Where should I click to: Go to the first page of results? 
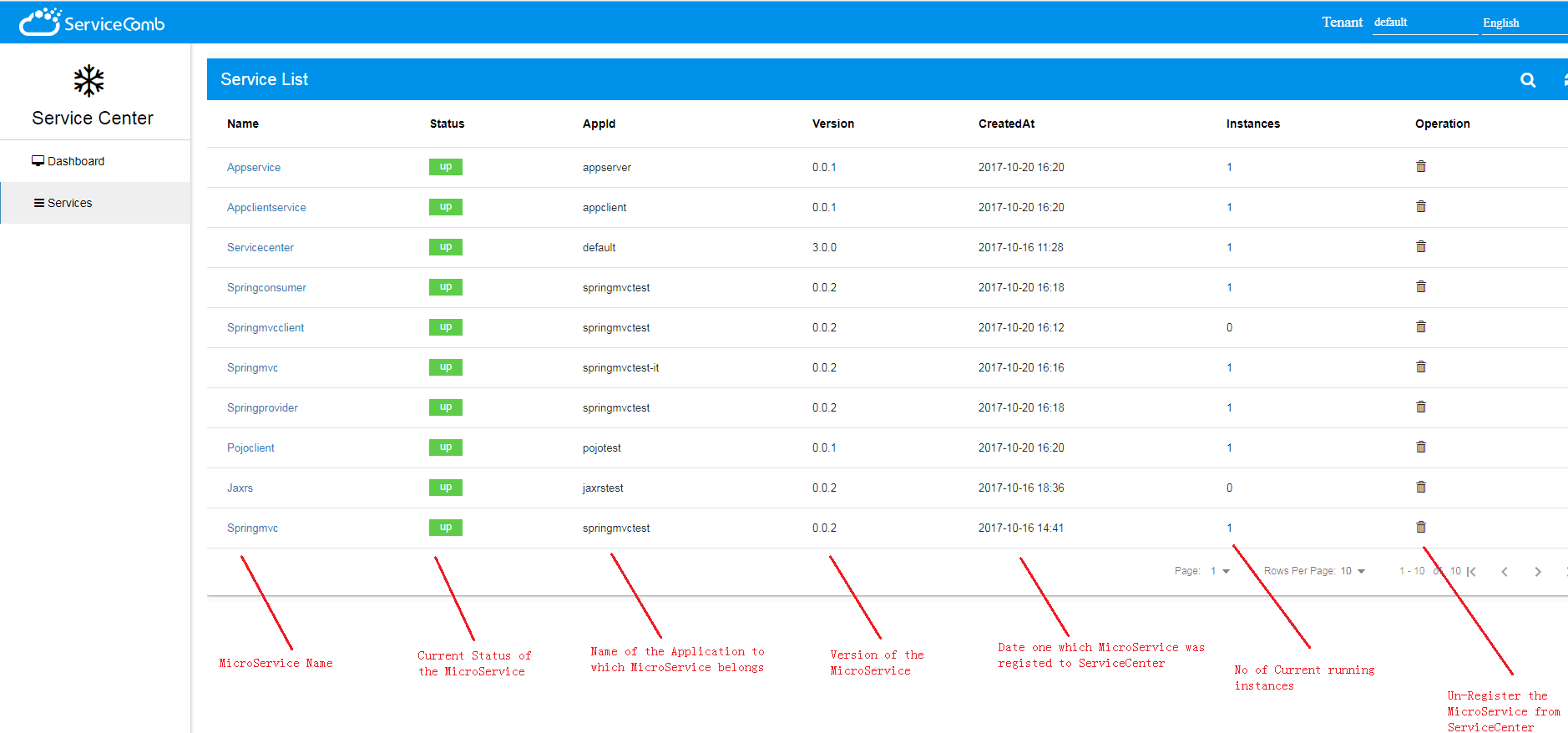(1471, 572)
